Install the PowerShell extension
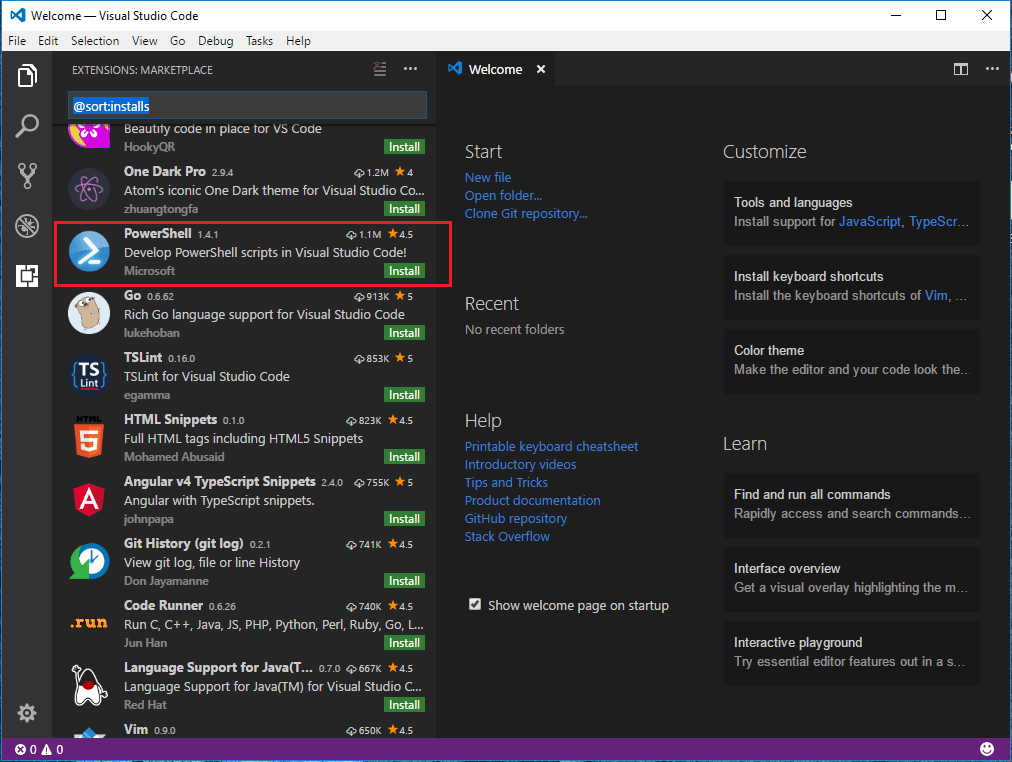 click(x=404, y=271)
